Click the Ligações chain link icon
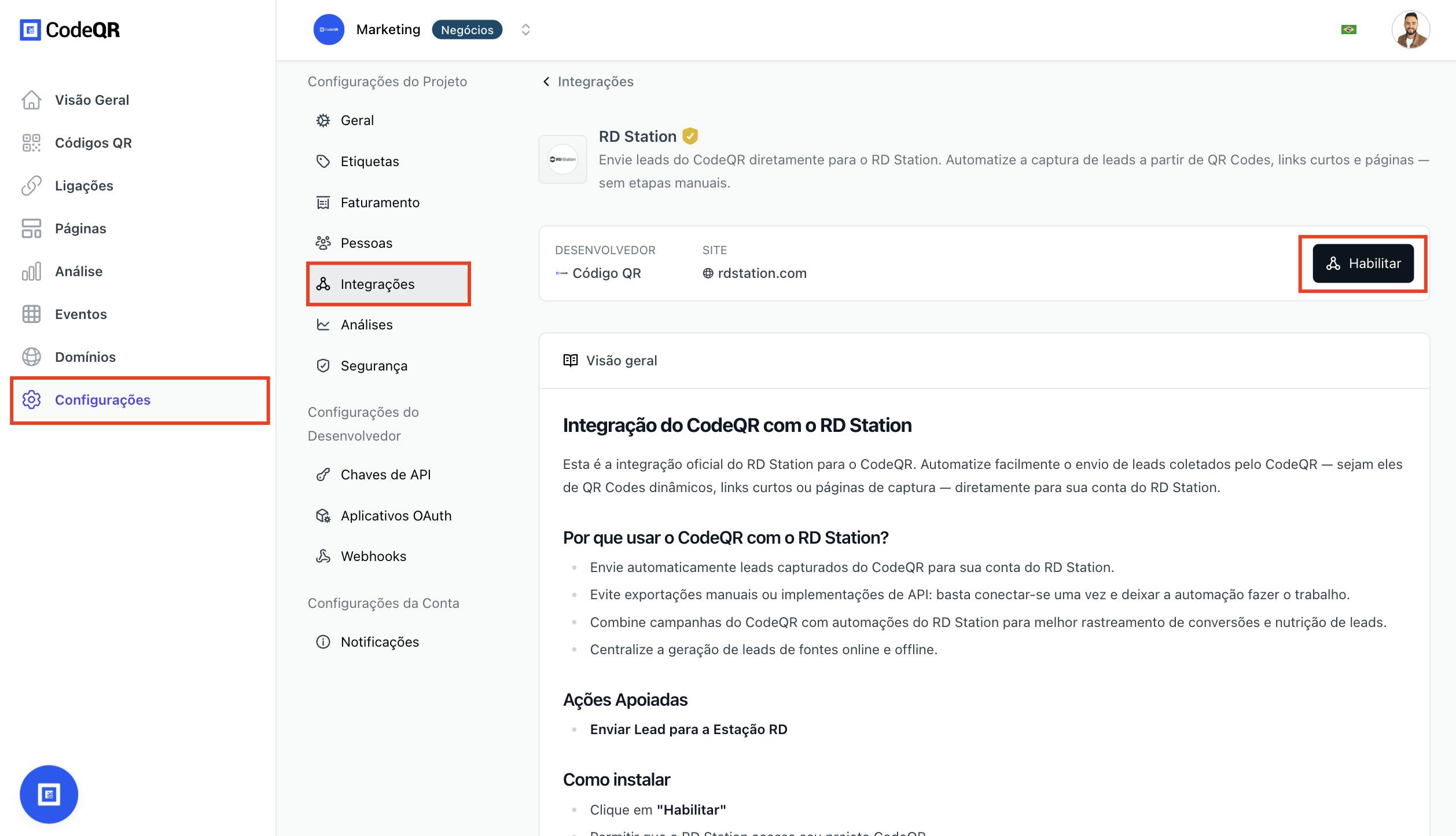 31,185
